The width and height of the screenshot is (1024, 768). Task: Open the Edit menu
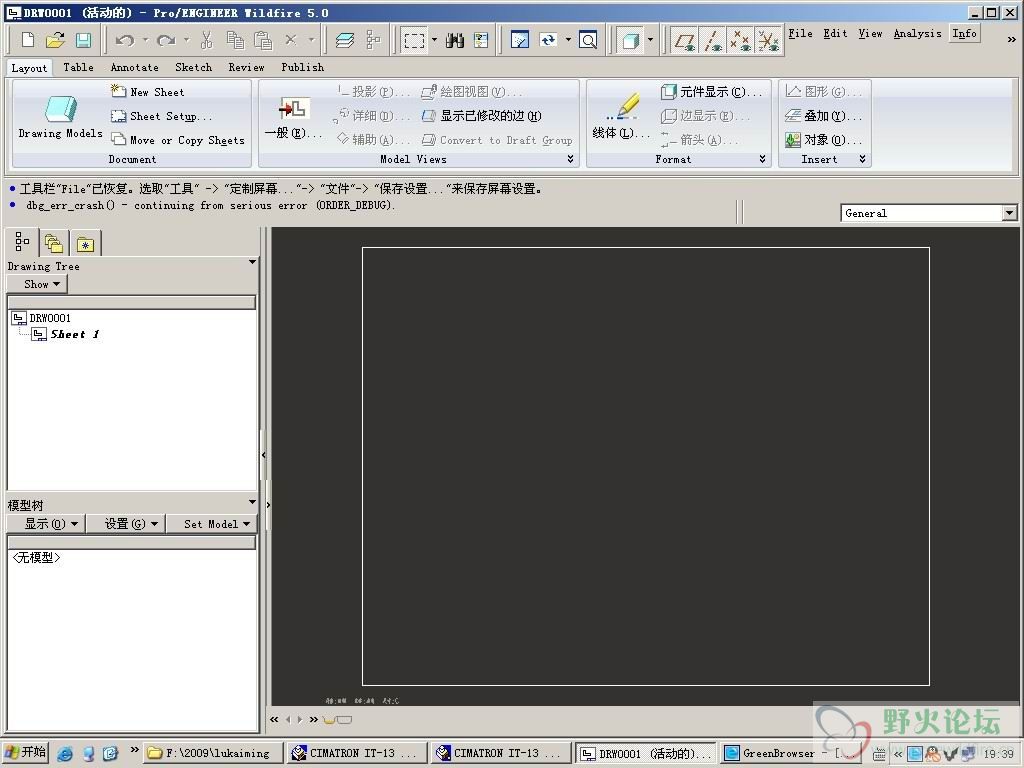835,33
